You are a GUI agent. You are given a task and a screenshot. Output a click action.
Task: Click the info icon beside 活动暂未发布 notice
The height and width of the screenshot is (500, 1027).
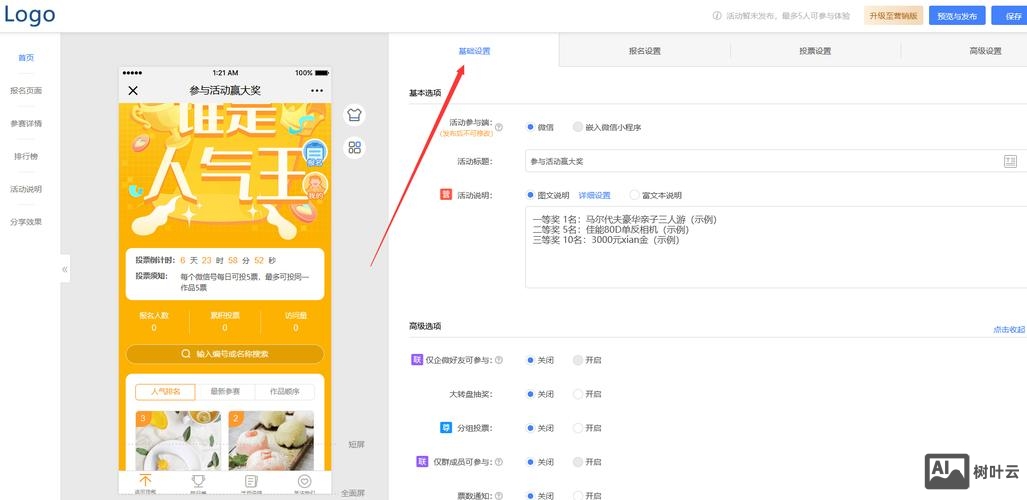coord(717,16)
